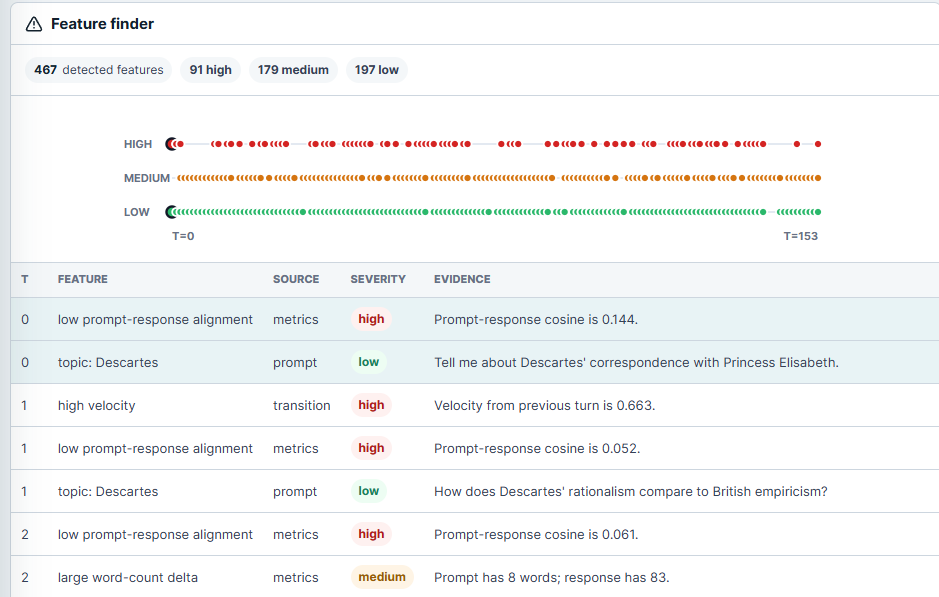
Task: Sort by the T column header
Action: tap(25, 280)
